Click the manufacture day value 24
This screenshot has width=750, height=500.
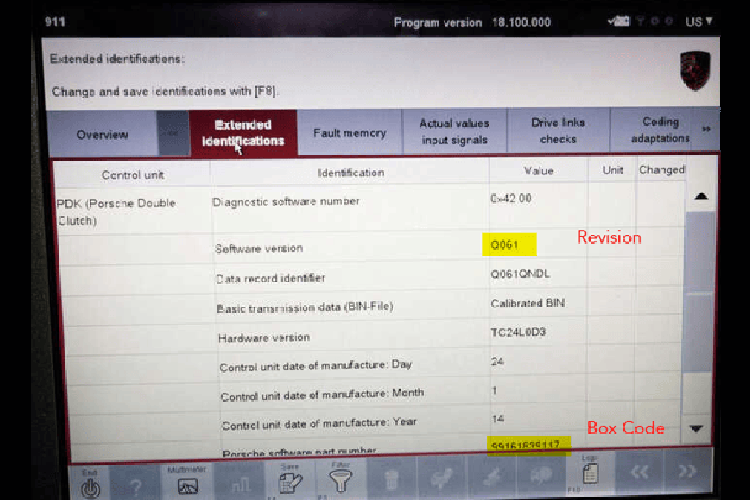coord(497,361)
